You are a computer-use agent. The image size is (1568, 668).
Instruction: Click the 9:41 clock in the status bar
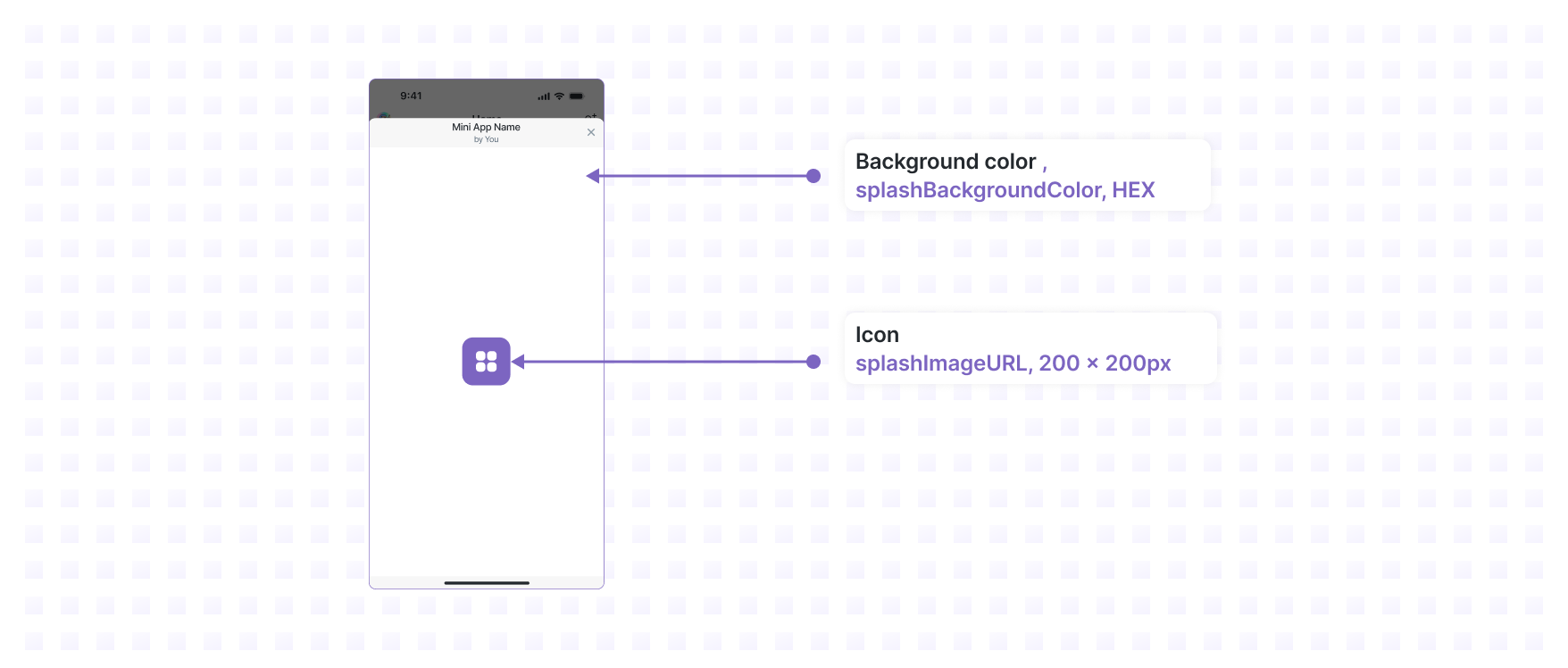(x=411, y=96)
